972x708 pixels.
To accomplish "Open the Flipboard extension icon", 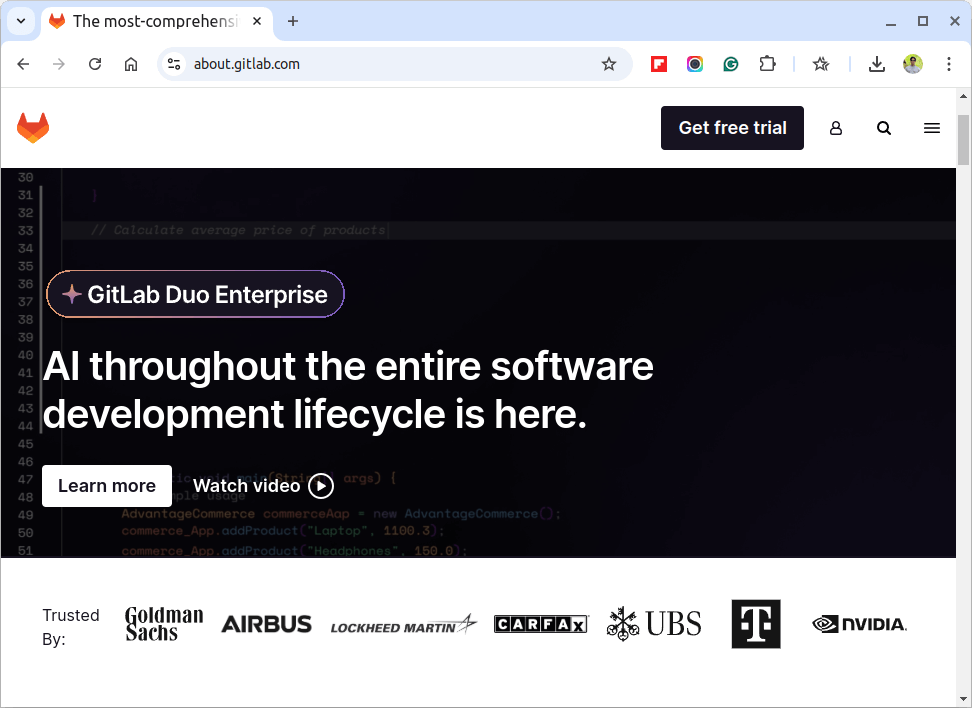I will click(x=659, y=64).
